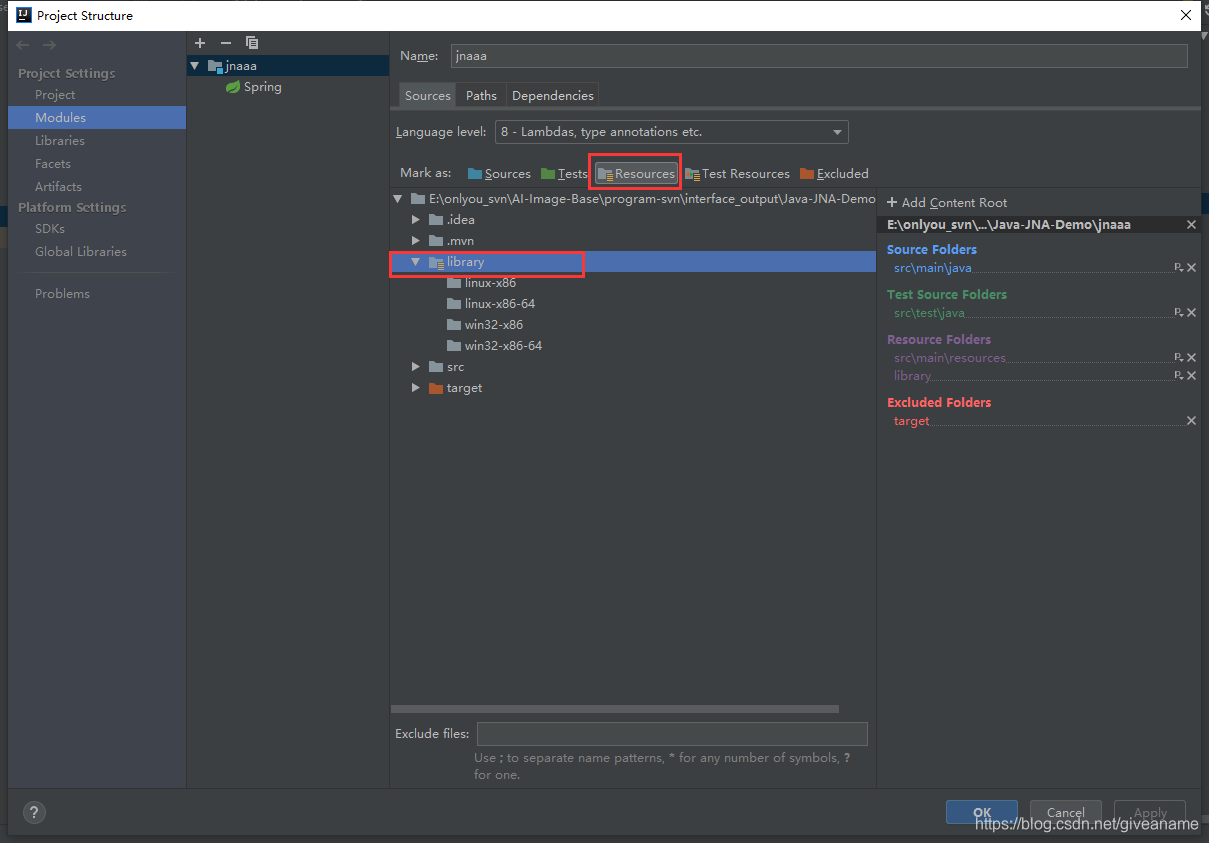Open Global Libraries settings
Screen dimensions: 1209x843
click(81, 252)
